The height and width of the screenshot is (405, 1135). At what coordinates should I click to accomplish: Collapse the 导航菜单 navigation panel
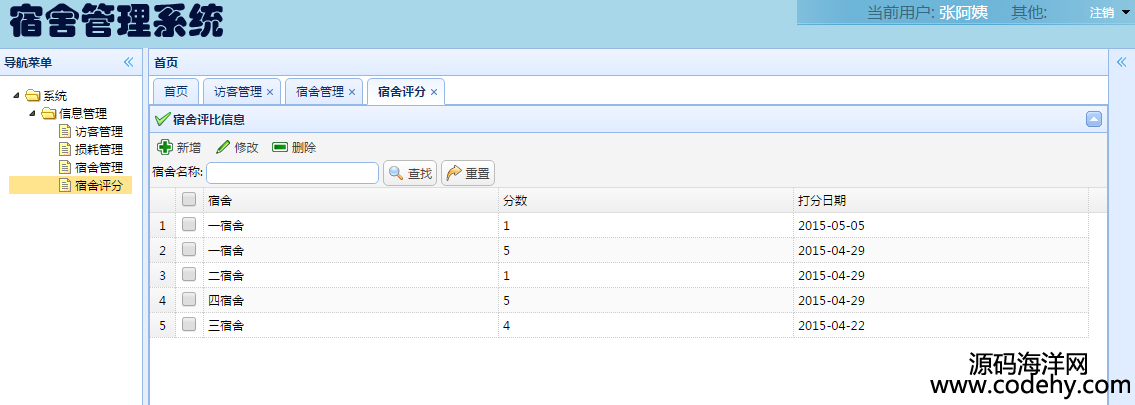point(128,62)
